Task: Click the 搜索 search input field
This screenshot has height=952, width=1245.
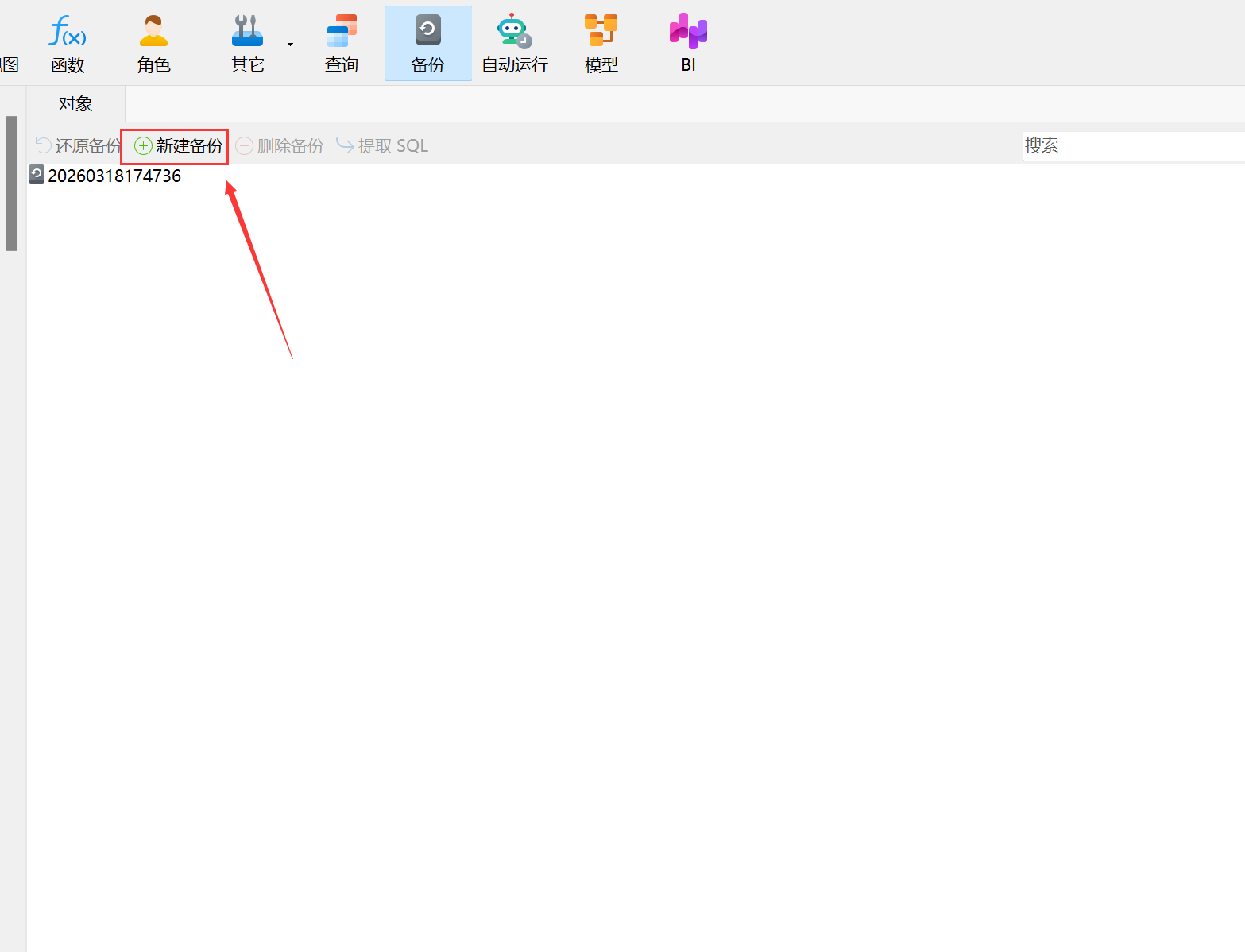Action: (x=1132, y=146)
